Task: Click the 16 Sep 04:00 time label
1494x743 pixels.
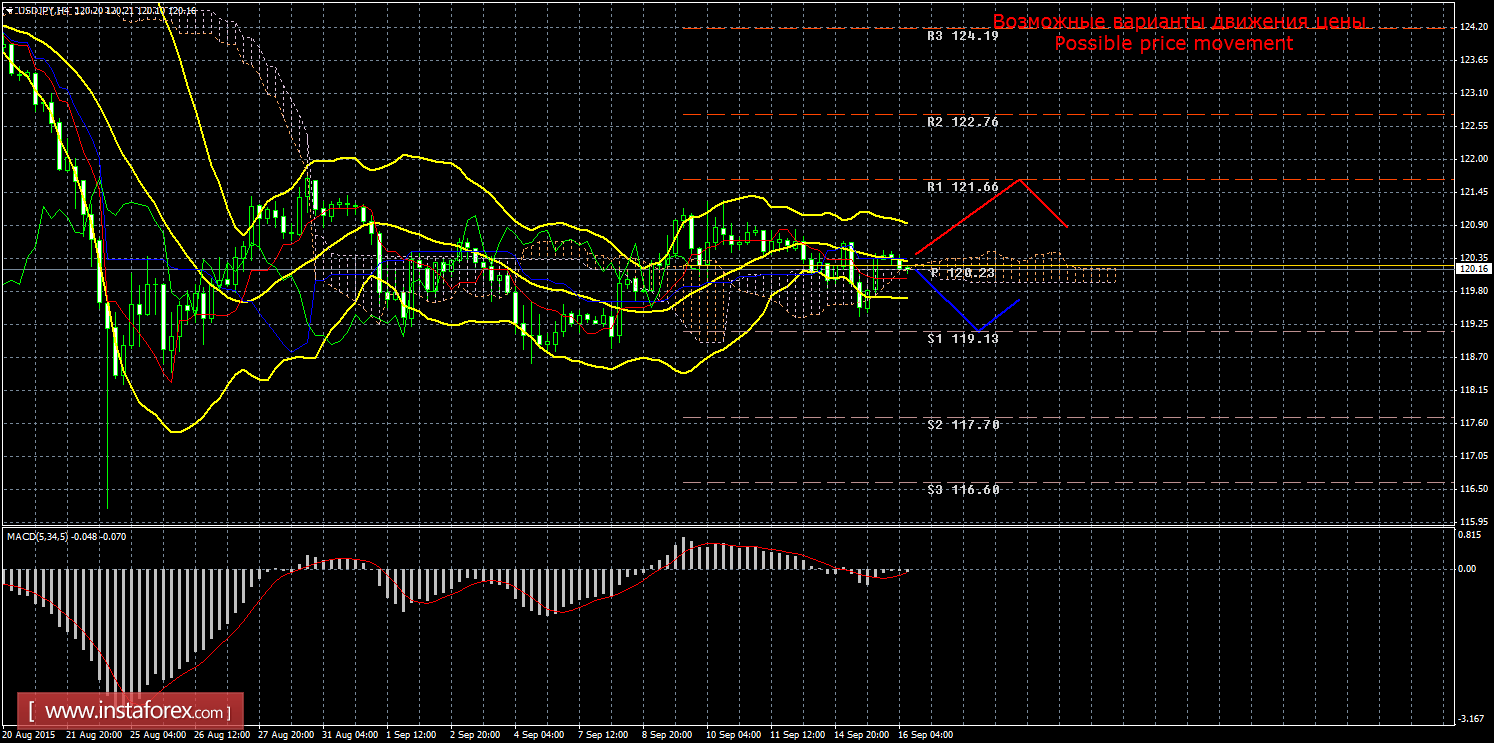Action: pyautogui.click(x=925, y=735)
